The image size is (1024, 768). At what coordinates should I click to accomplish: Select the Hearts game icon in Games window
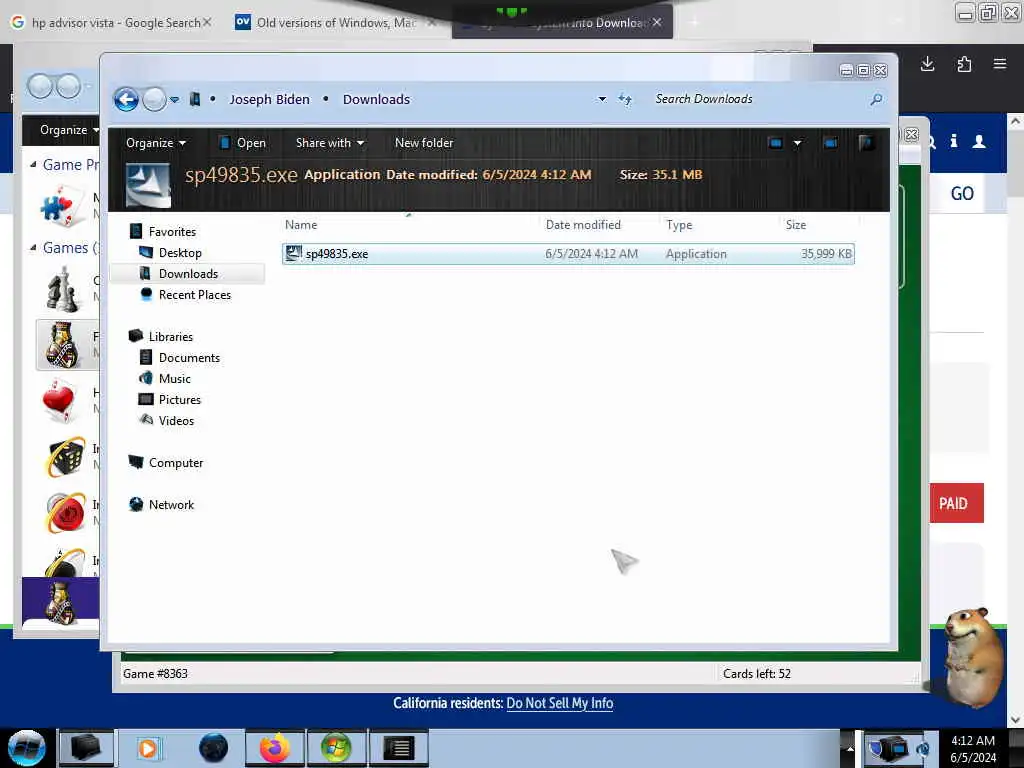tap(60, 400)
